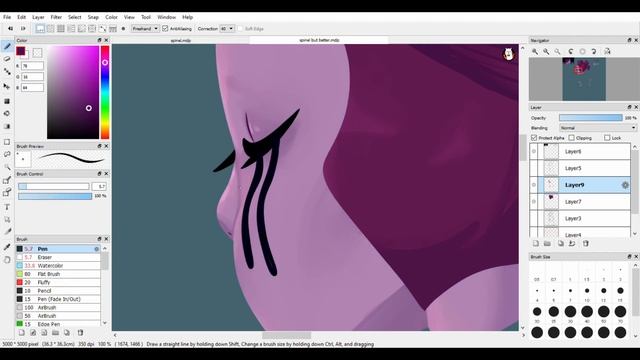Add a layer folder in Layer panel

[x=547, y=244]
